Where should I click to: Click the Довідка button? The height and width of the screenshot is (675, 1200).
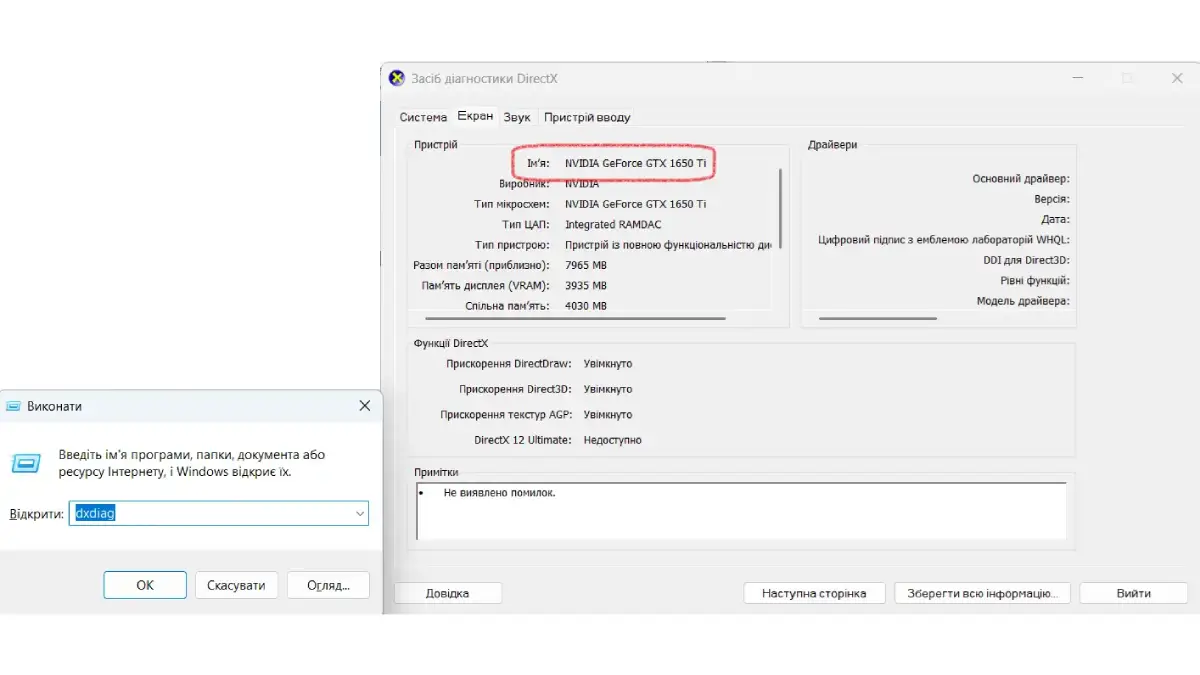[447, 593]
